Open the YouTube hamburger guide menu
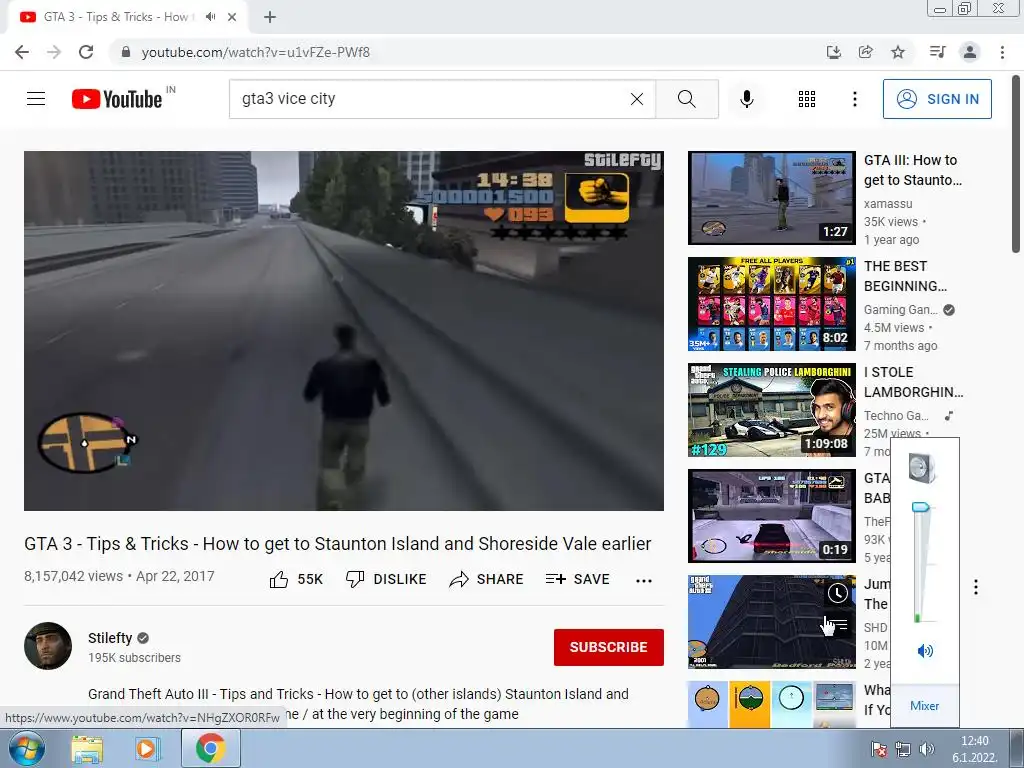 pos(36,99)
